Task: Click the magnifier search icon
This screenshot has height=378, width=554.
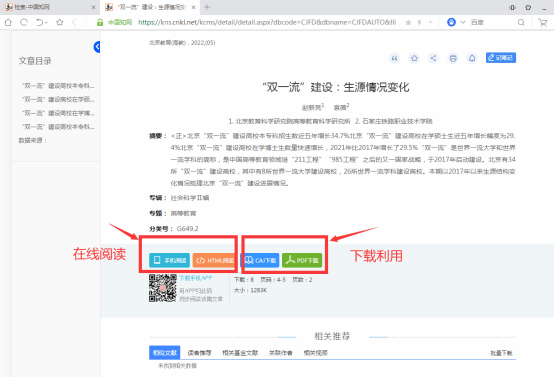Action: point(521,22)
